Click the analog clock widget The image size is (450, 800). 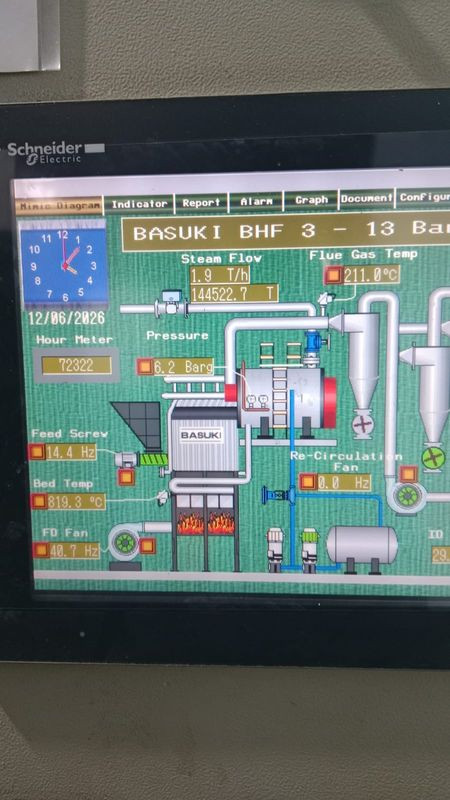click(63, 265)
